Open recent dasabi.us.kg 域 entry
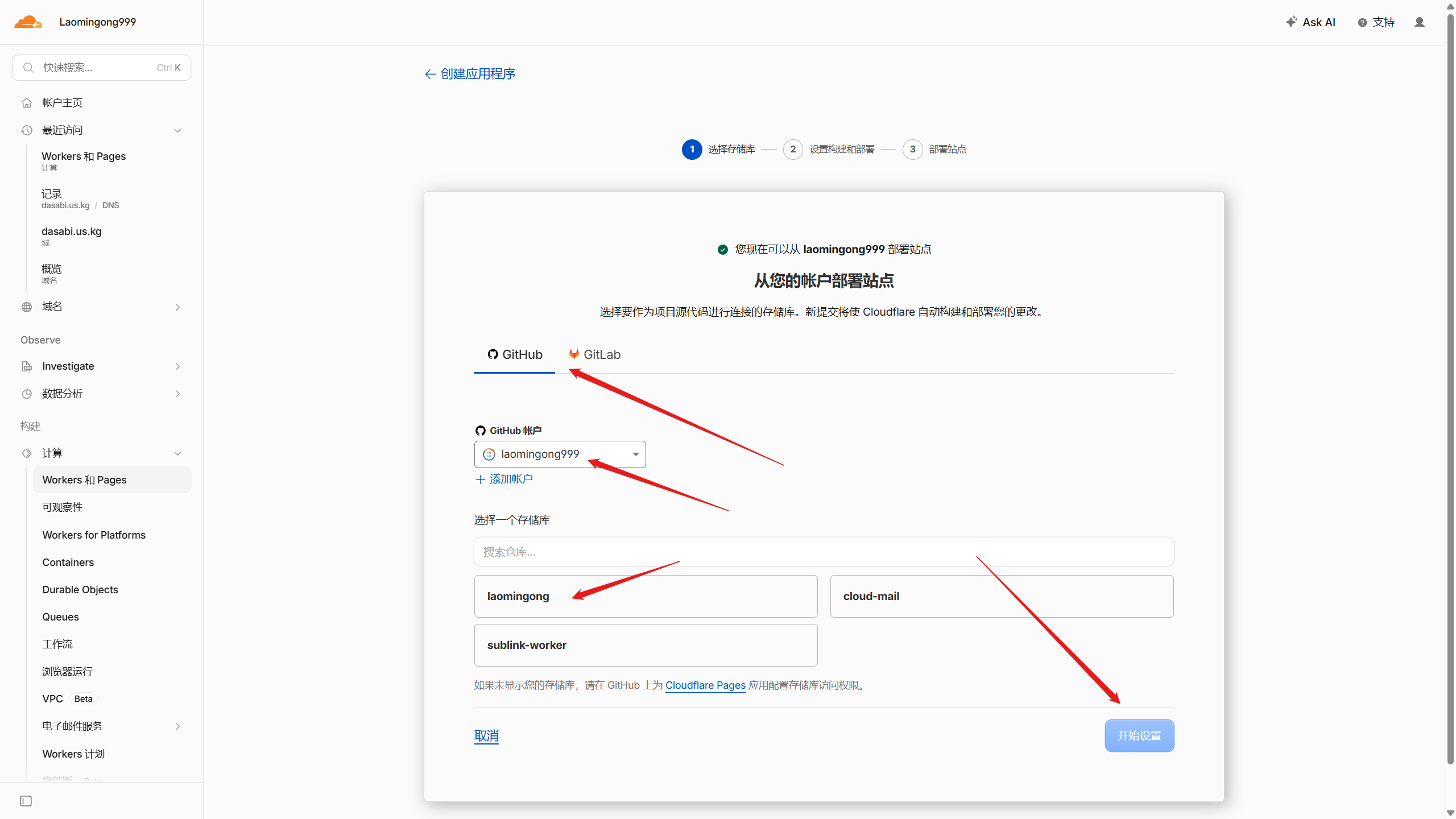Image resolution: width=1456 pixels, height=819 pixels. [72, 236]
